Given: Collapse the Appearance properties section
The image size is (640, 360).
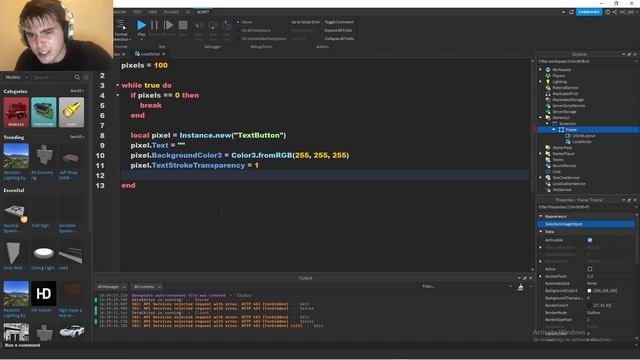Looking at the screenshot, I should point(541,216).
